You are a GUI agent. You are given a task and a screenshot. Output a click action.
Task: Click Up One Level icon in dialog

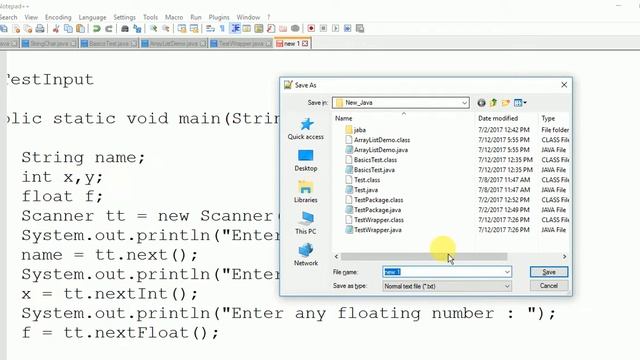click(493, 103)
